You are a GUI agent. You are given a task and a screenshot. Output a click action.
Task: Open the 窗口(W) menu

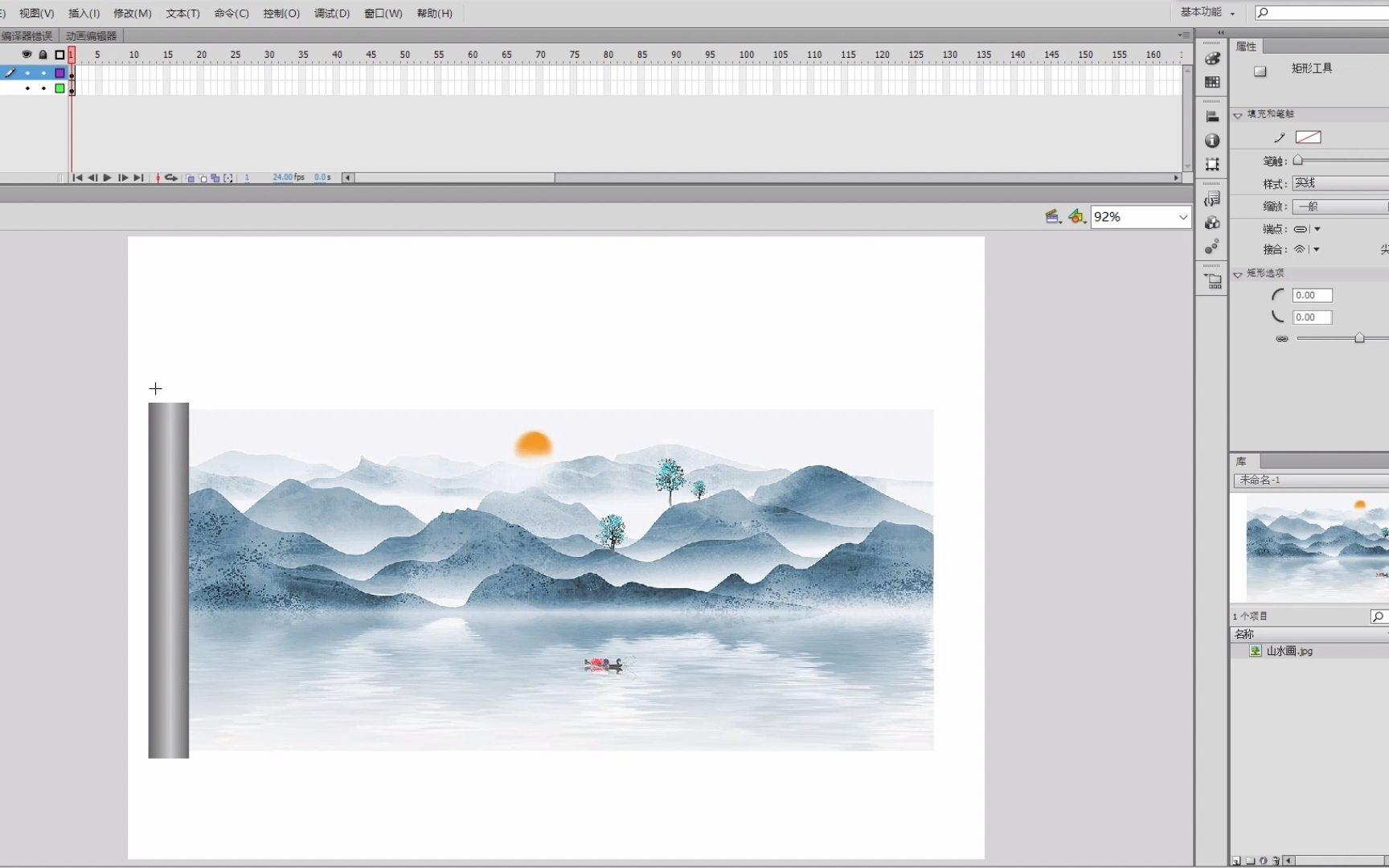383,14
